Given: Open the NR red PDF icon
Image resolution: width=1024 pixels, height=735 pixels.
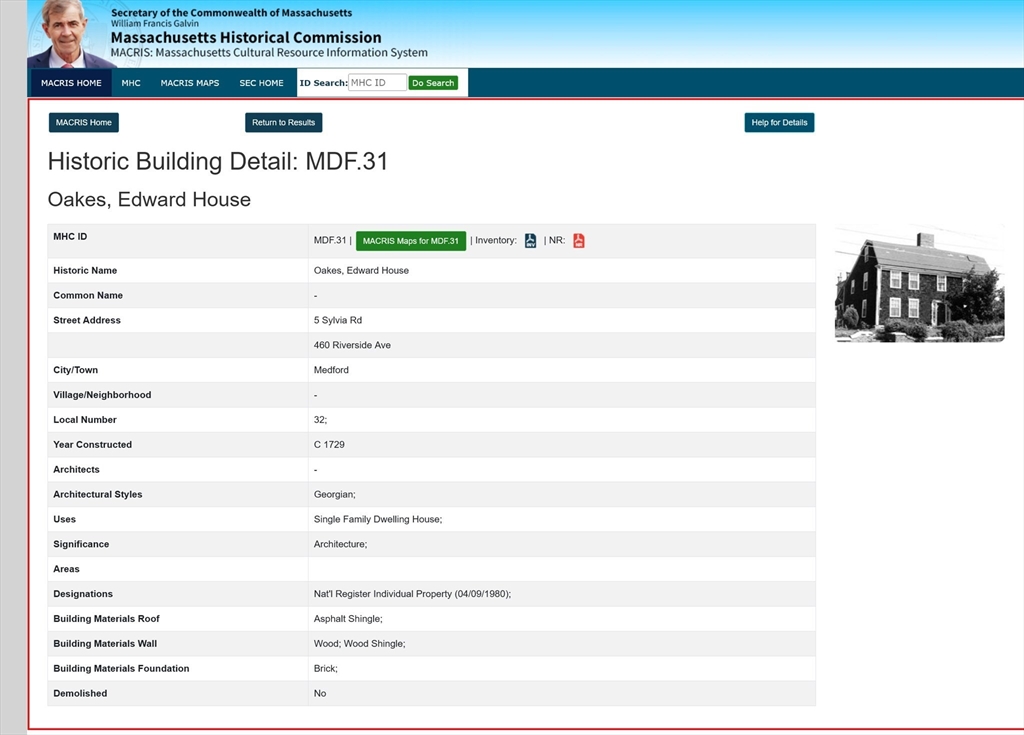Looking at the screenshot, I should point(579,241).
